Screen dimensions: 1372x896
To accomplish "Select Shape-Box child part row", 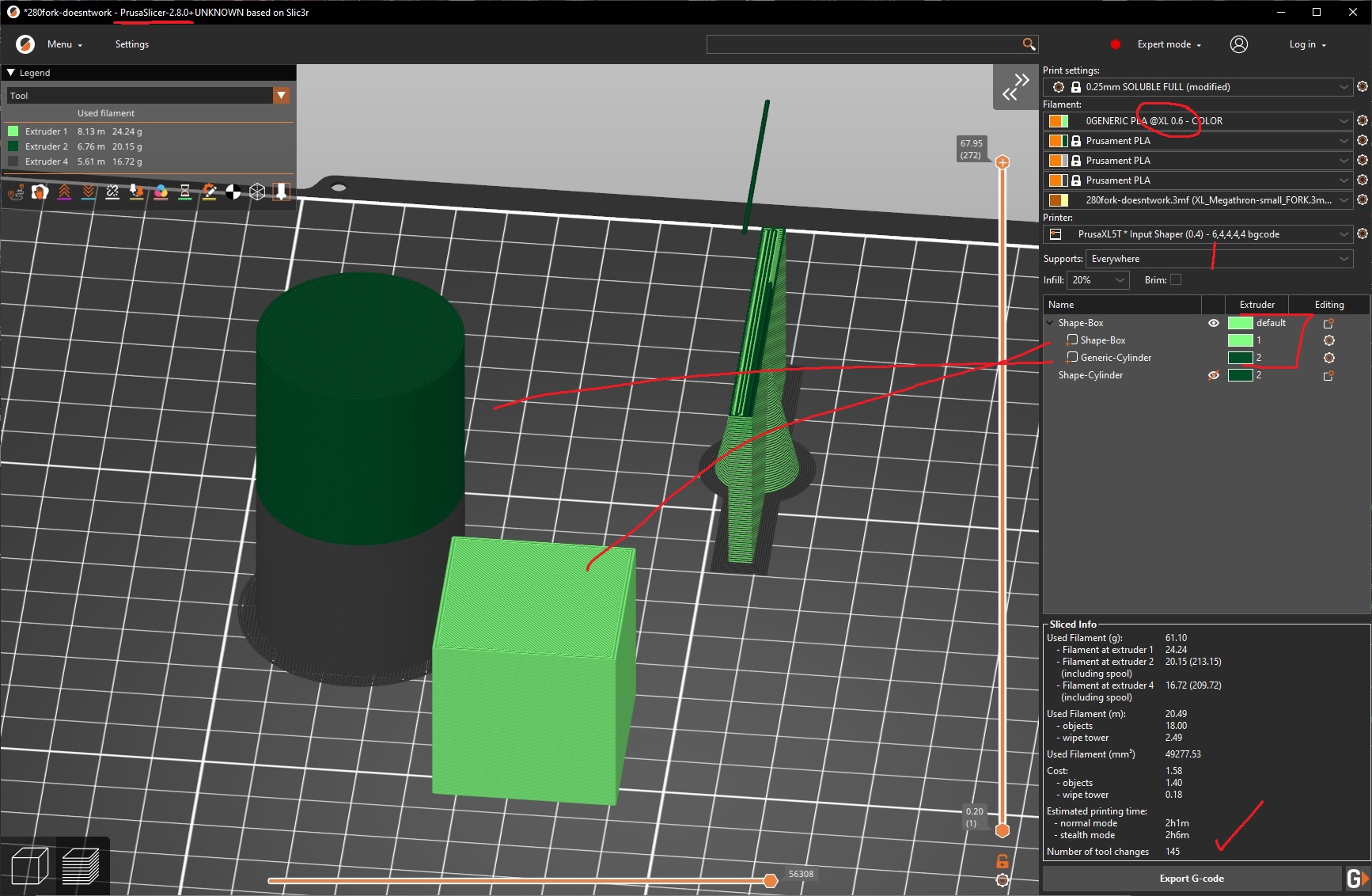I will [1102, 340].
